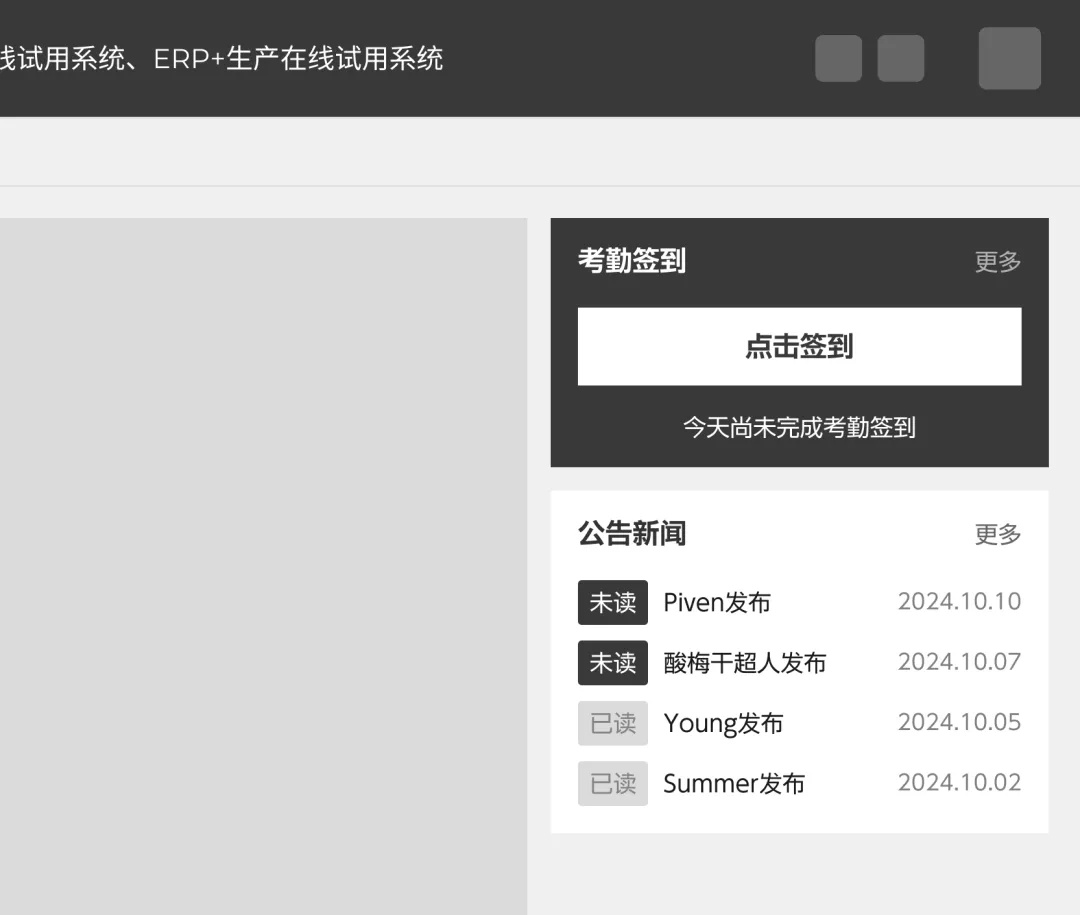Open the Piven发布 announcement

coord(717,602)
